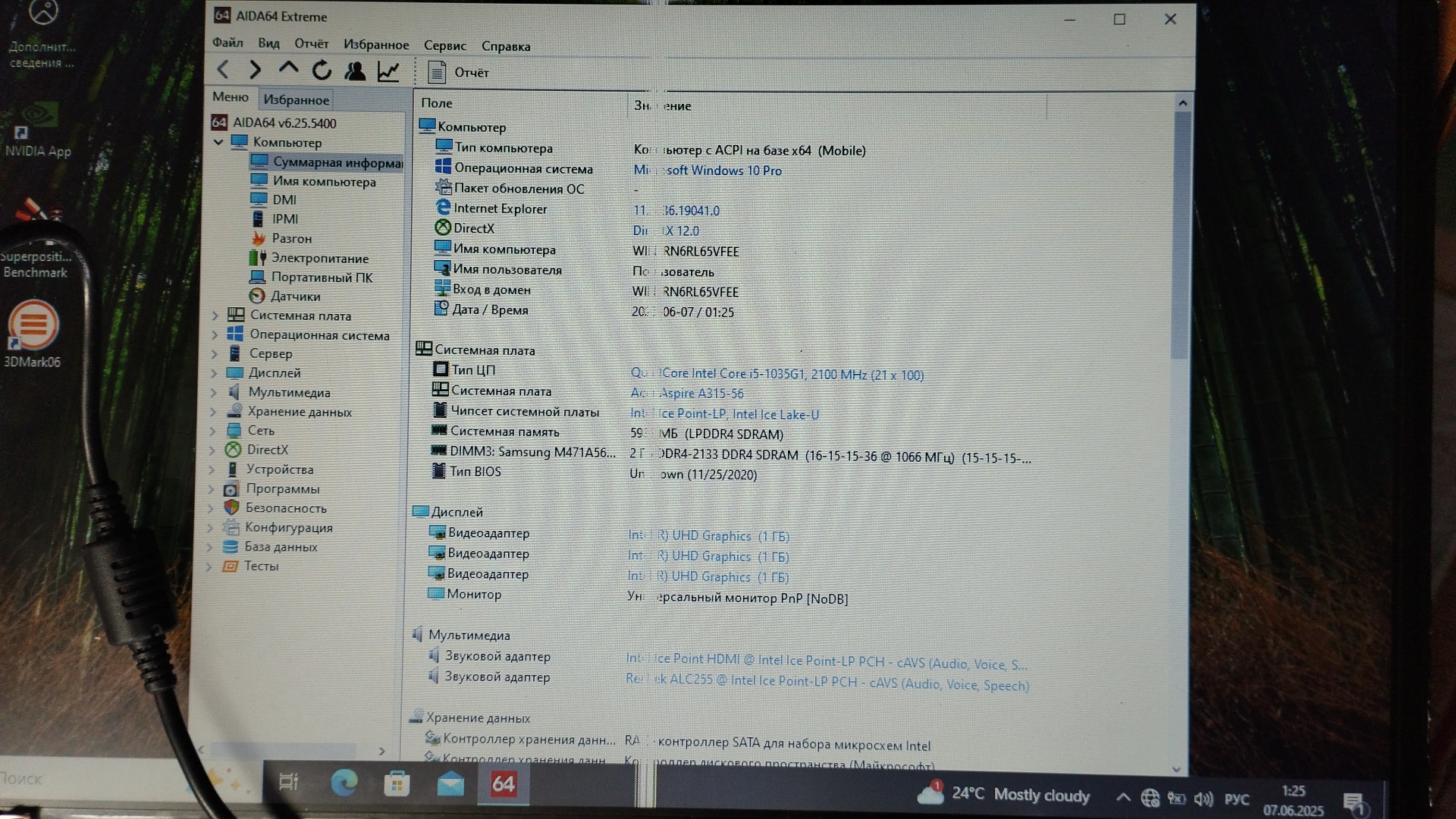Click the volume icon in system tray

1203,799
